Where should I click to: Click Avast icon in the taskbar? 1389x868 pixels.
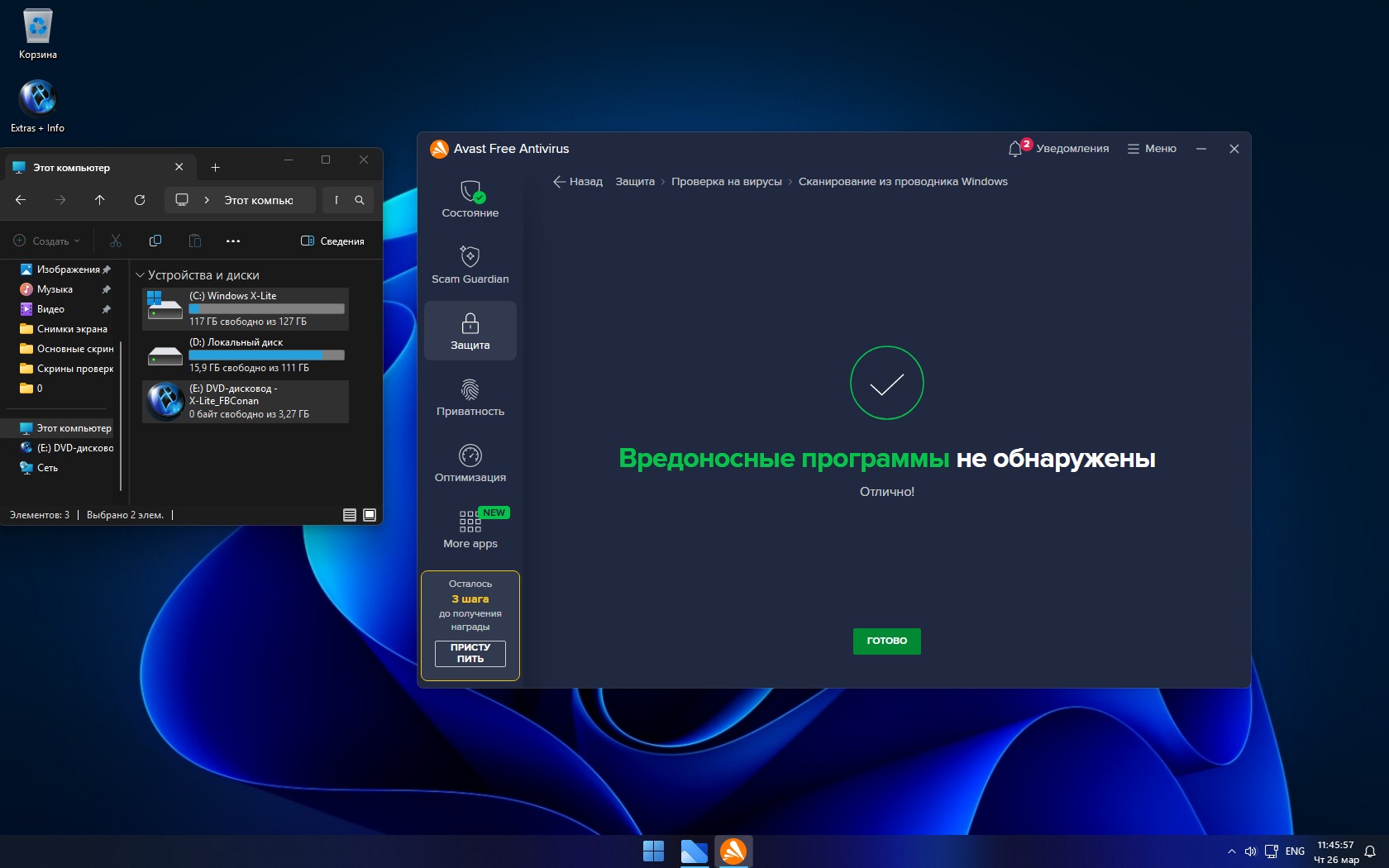tap(733, 851)
